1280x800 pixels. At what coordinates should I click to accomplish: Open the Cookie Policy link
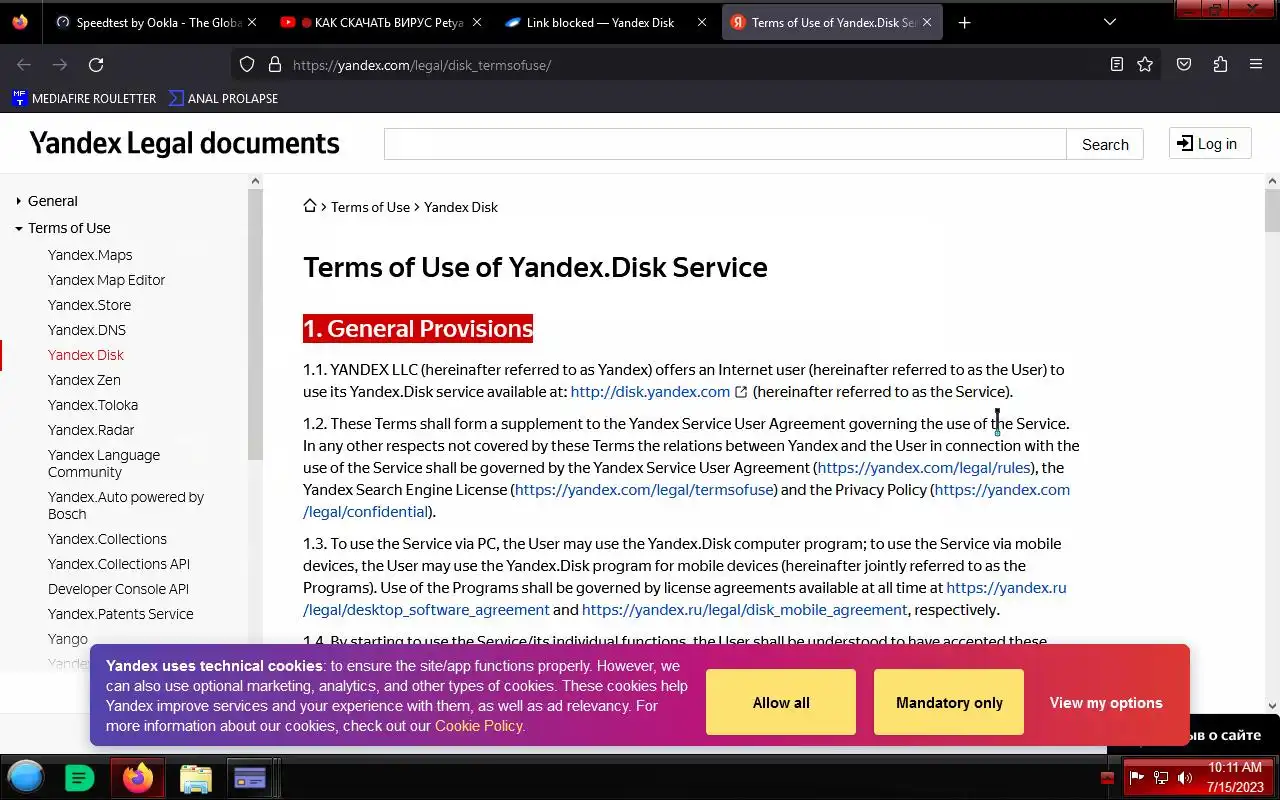coord(478,726)
